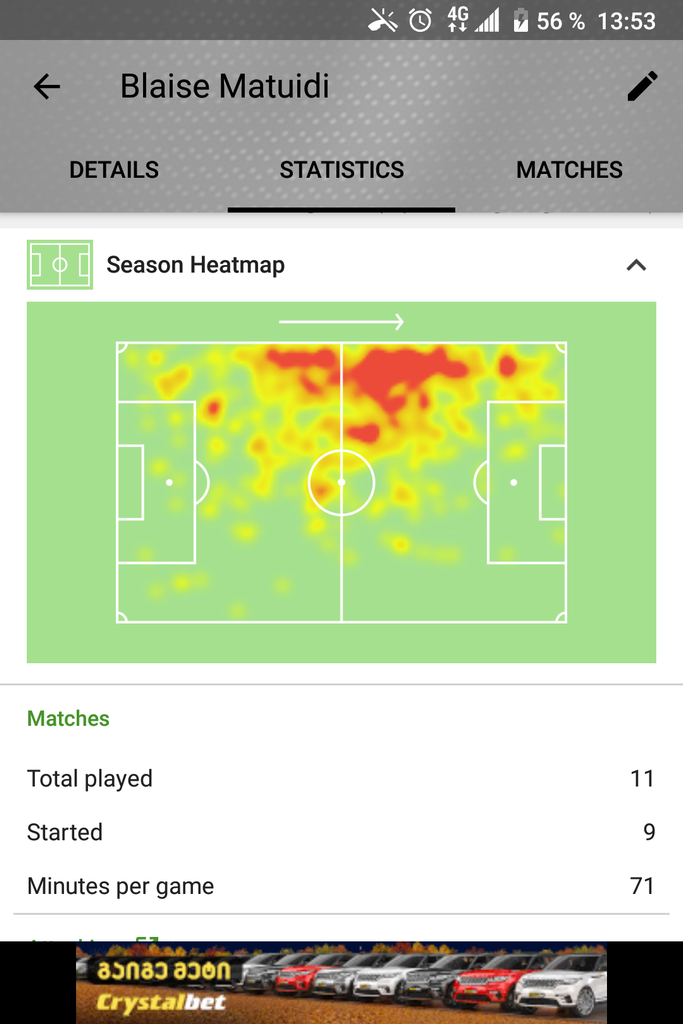Tap the football pitch icon beside Season Heatmap
Screen dimensions: 683x1024
59,264
